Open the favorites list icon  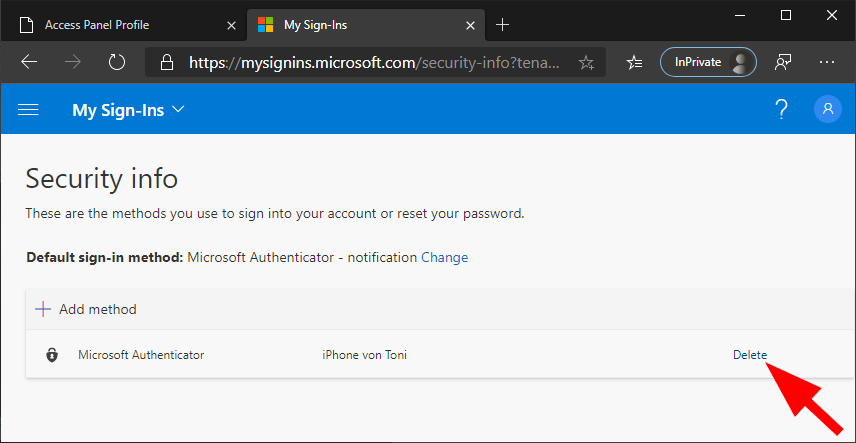[634, 62]
